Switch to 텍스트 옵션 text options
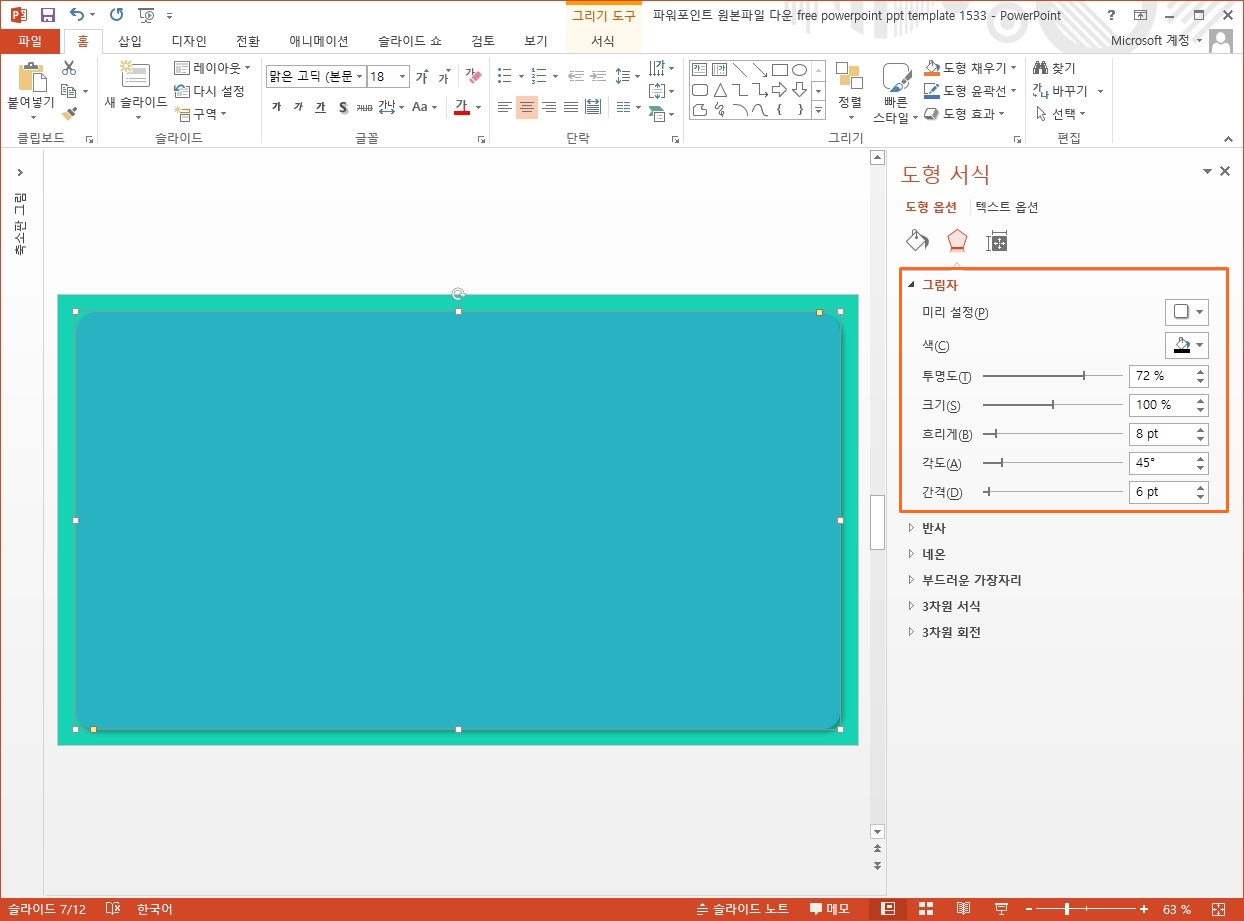The width and height of the screenshot is (1244, 921). 1007,207
